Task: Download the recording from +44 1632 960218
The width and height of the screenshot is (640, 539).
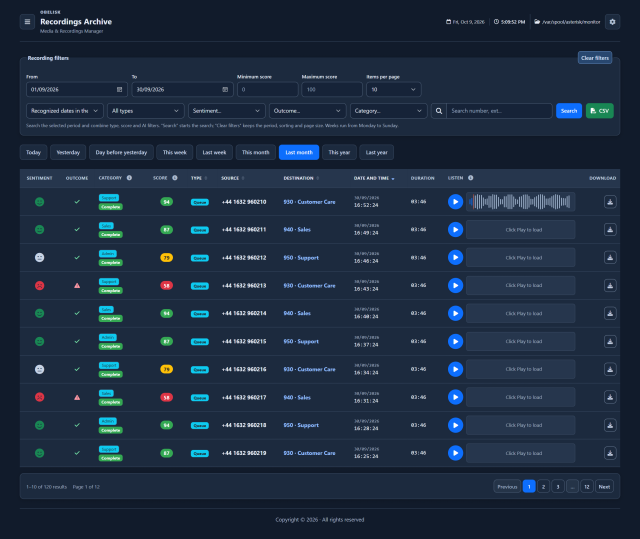Action: point(610,426)
